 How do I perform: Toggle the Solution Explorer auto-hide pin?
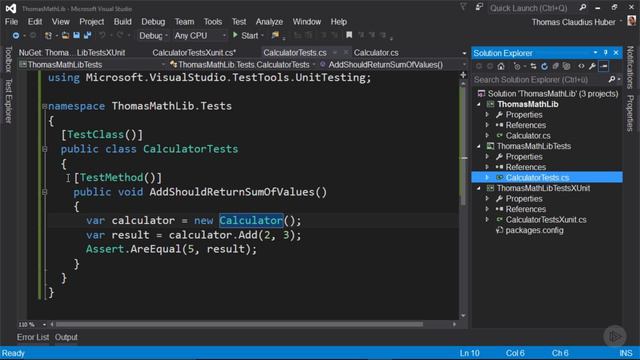coord(606,53)
